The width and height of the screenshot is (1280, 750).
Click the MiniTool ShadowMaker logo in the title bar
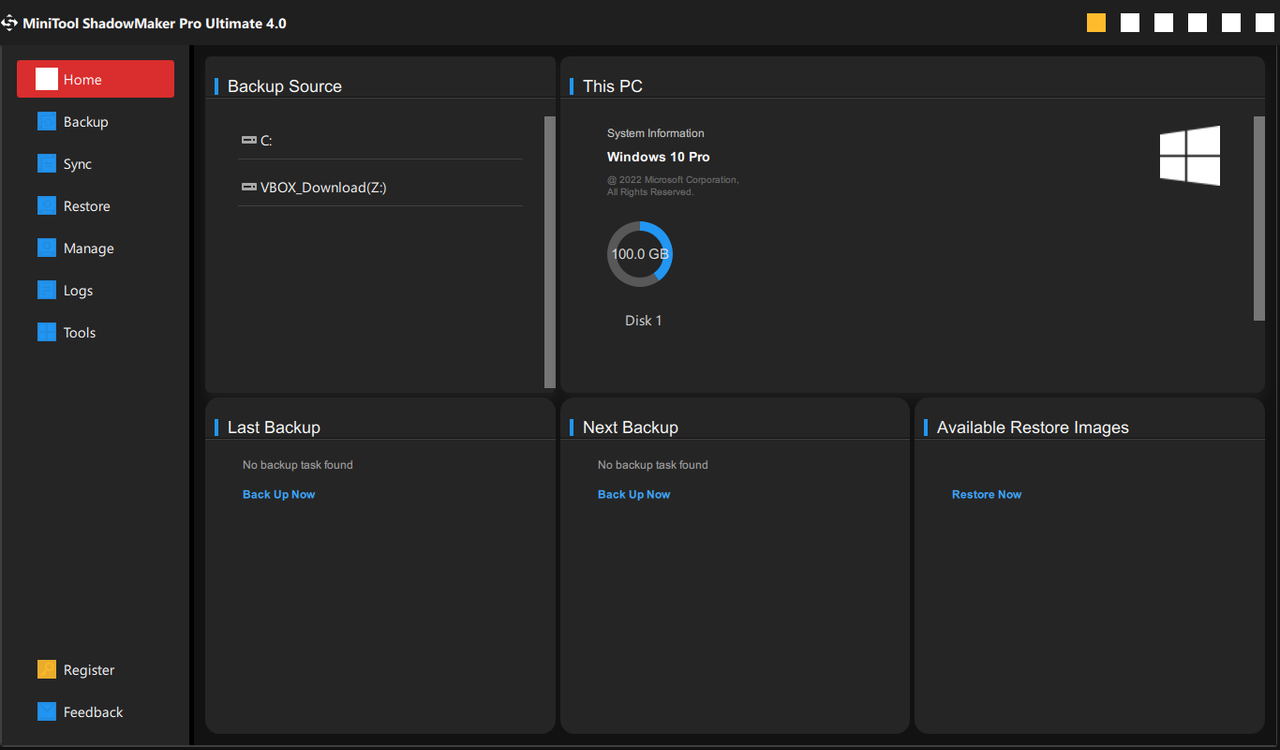9,23
